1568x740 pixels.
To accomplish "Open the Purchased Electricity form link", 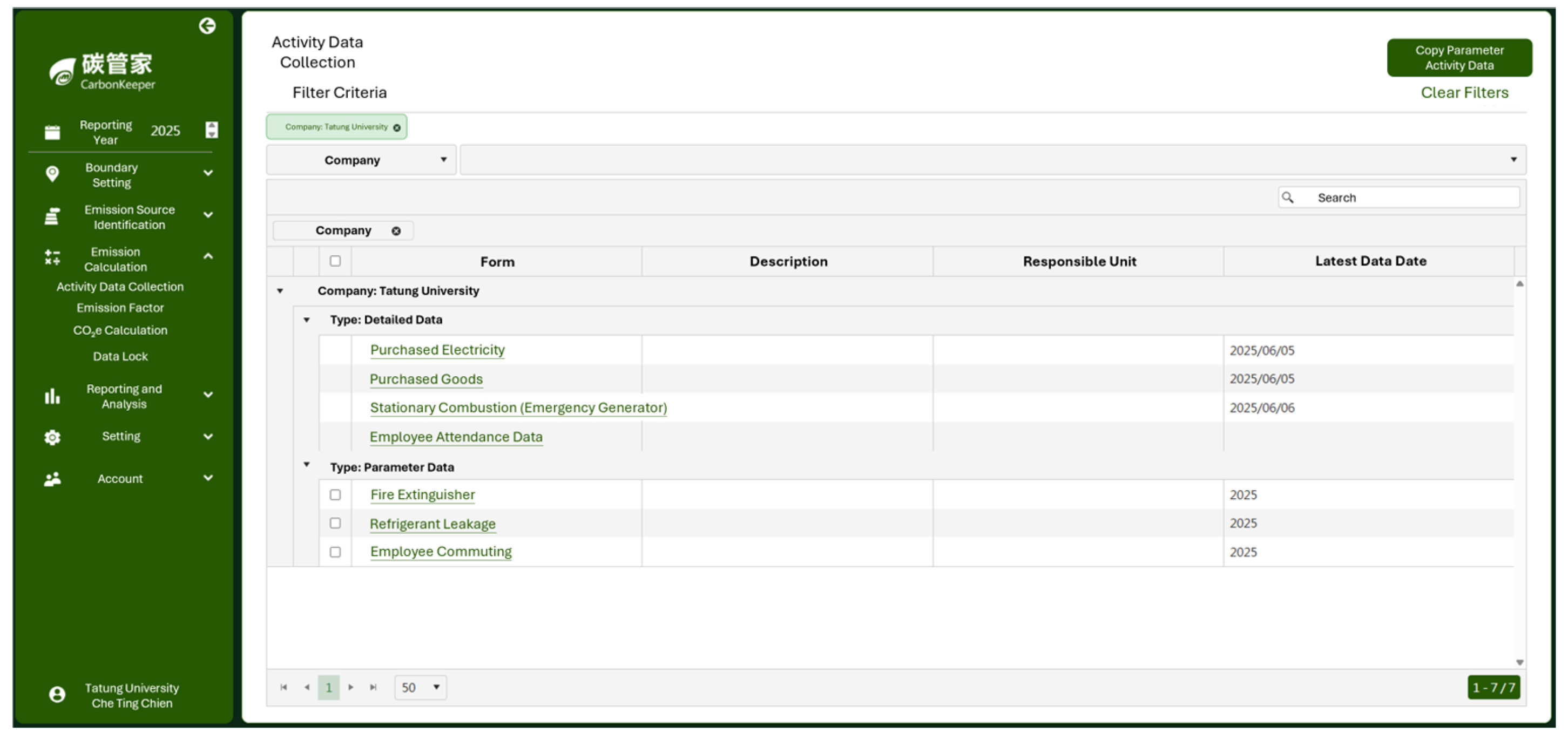I will pyautogui.click(x=437, y=350).
